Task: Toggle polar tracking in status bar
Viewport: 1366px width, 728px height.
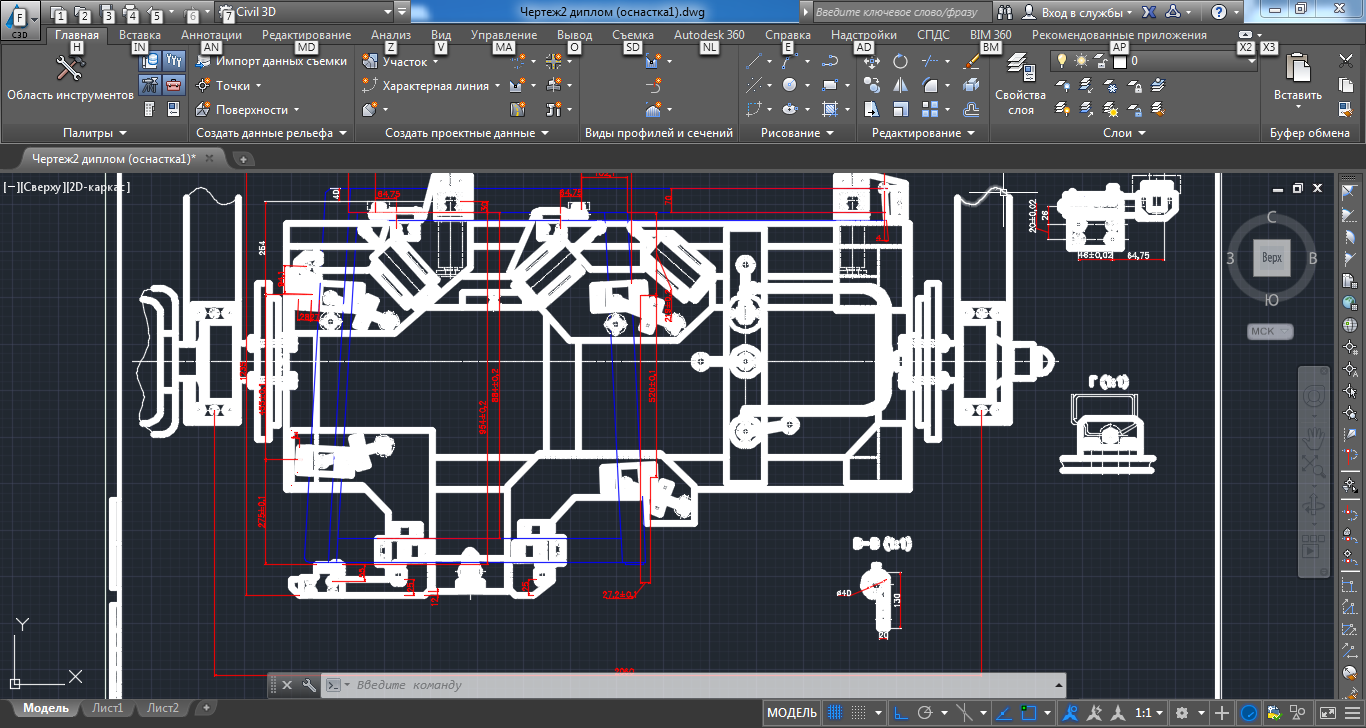Action: tap(925, 713)
